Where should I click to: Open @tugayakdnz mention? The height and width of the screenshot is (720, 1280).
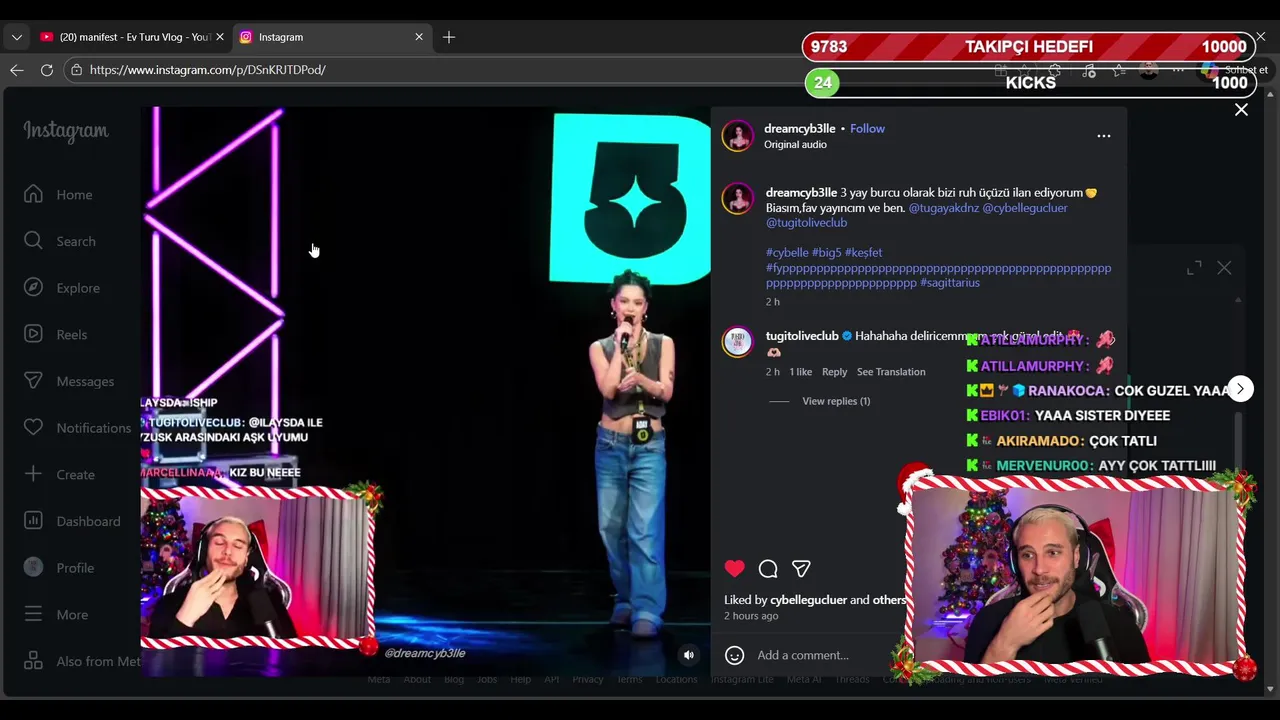pos(943,208)
